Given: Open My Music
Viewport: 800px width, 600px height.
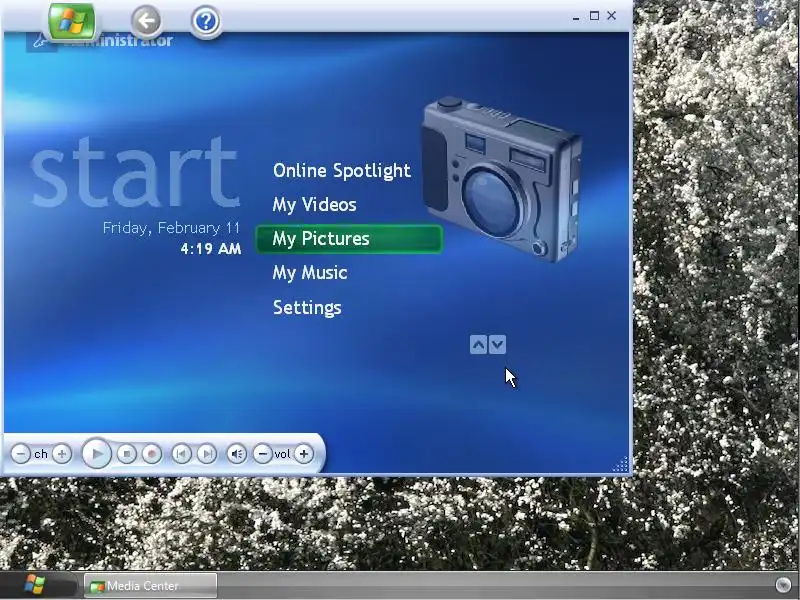Looking at the screenshot, I should (x=310, y=273).
